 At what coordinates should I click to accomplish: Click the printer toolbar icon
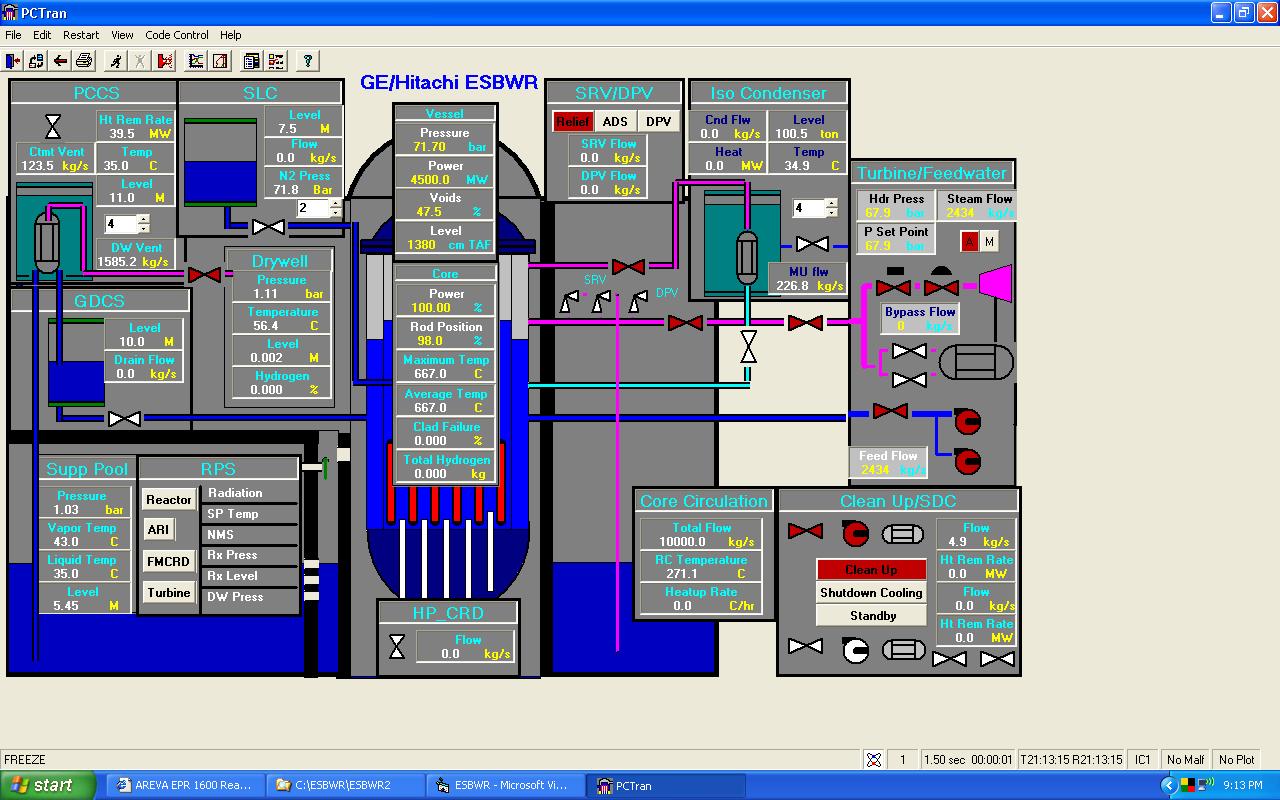tap(85, 61)
